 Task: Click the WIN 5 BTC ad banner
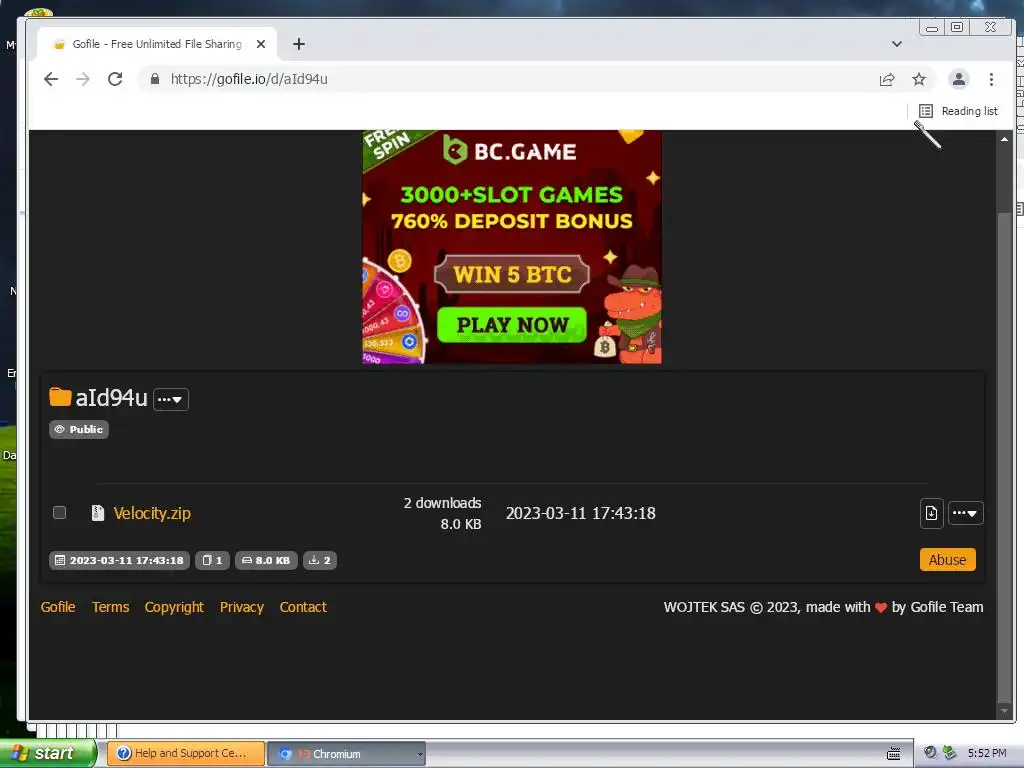click(x=512, y=274)
